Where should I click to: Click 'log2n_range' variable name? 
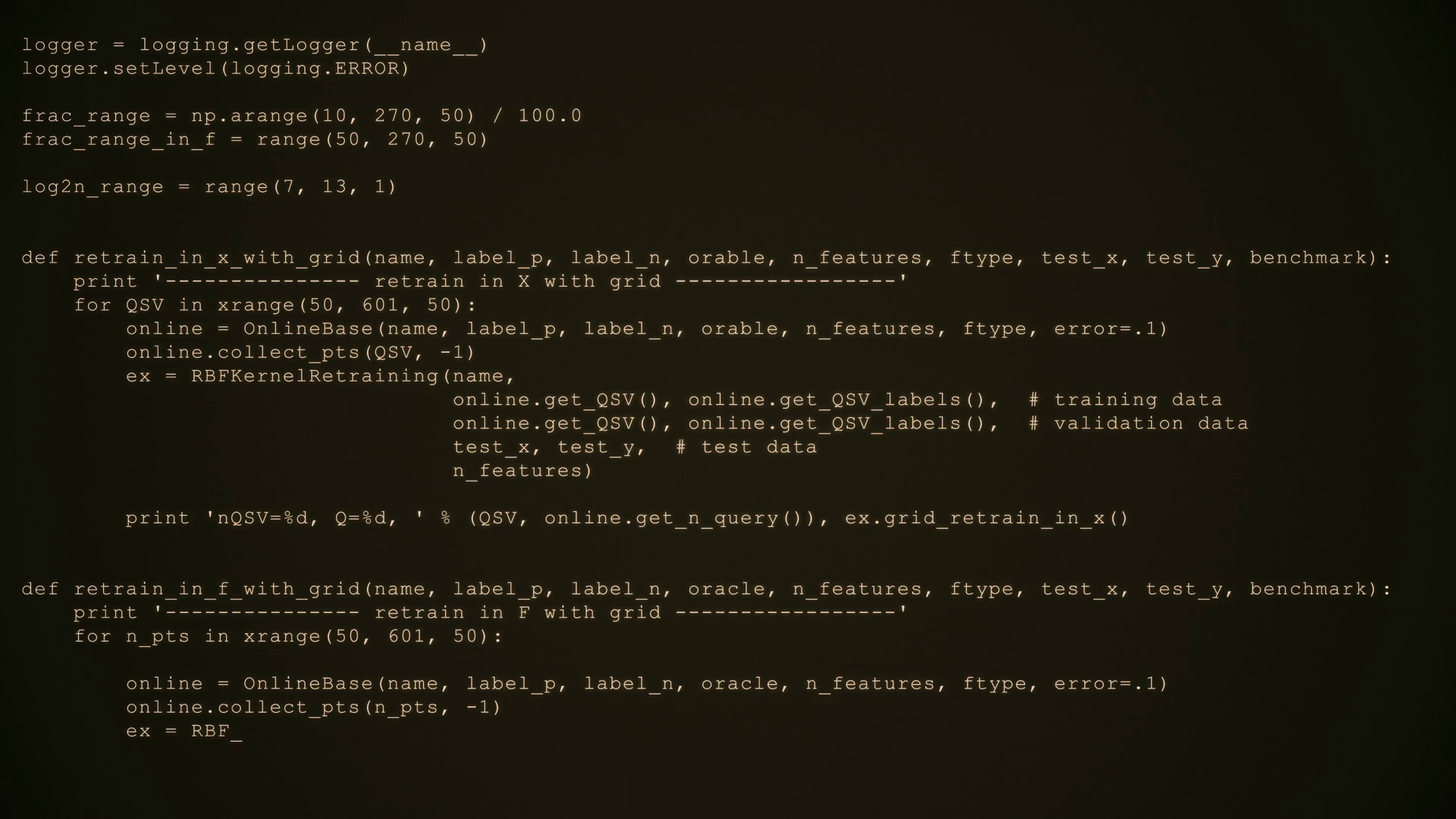93,187
